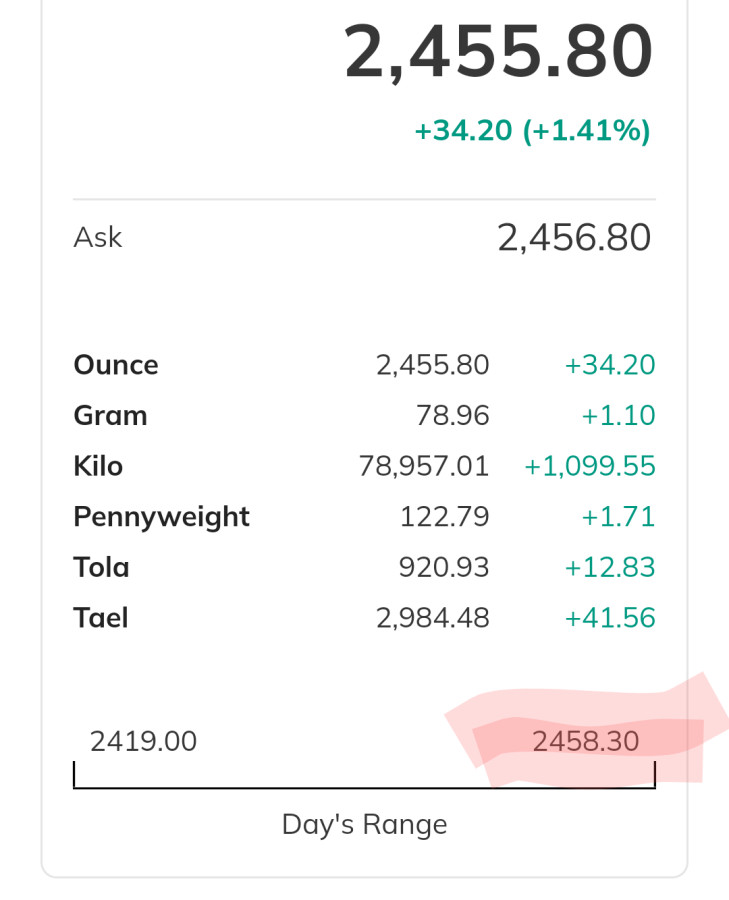Click the Ounce row label
The image size is (729, 900).
click(116, 365)
